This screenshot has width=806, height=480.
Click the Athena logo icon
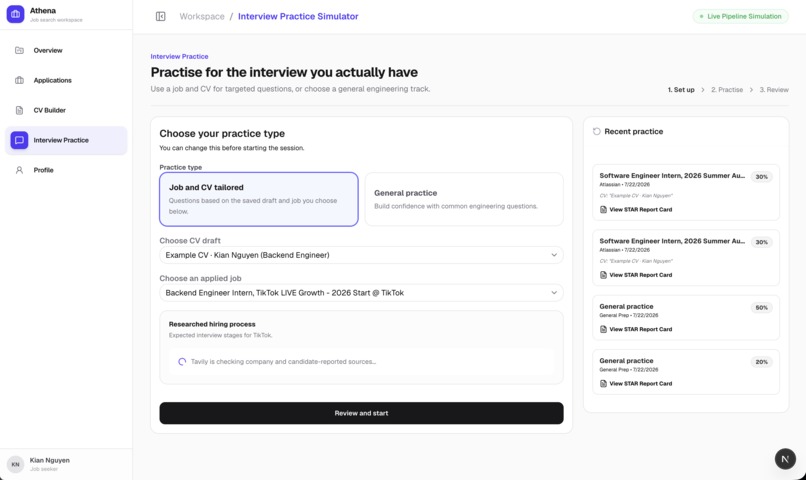[x=15, y=14]
